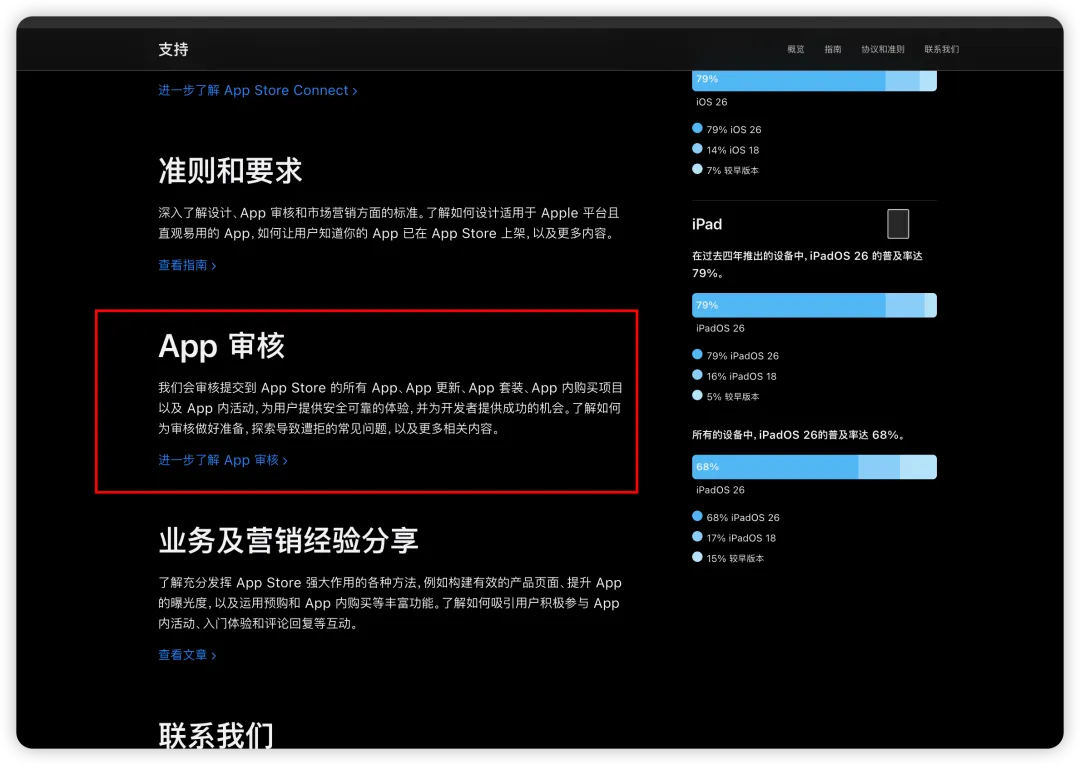Click the 5% 较早版本 legend dot
The image size is (1080, 765).
tap(697, 396)
